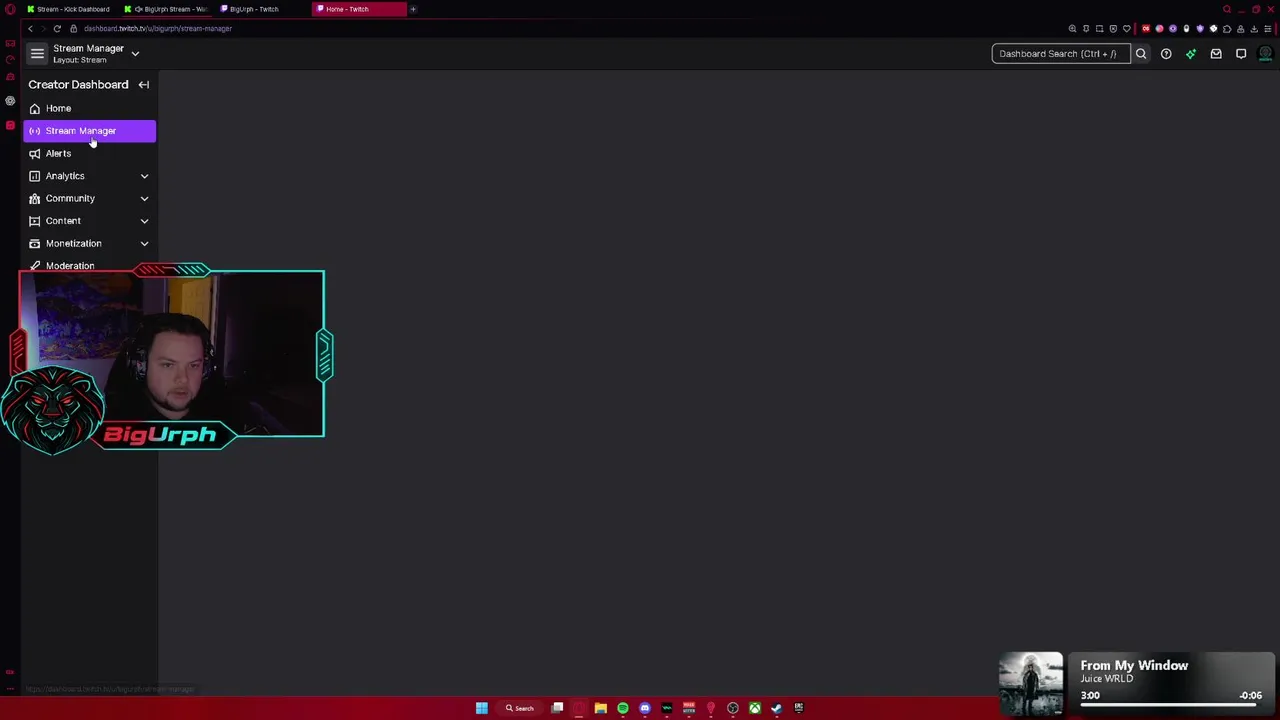Reload the Twitch dashboard page
1280x720 pixels.
point(57,29)
